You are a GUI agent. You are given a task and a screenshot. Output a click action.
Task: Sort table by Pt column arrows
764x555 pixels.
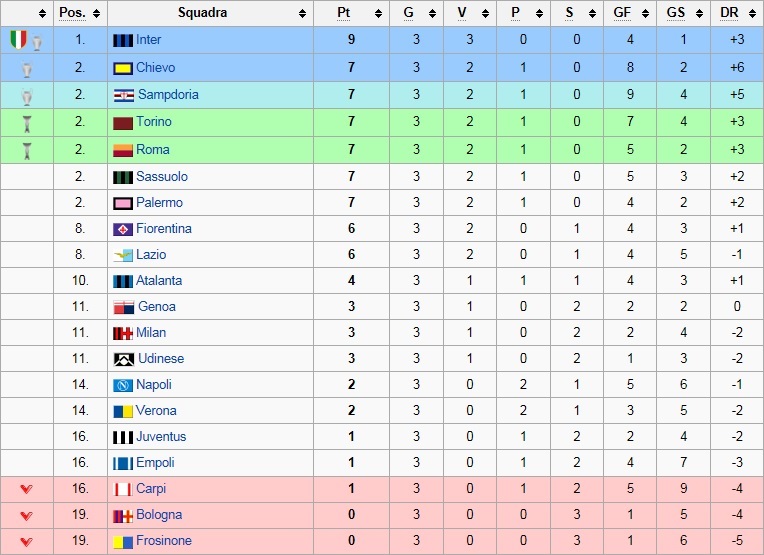379,13
